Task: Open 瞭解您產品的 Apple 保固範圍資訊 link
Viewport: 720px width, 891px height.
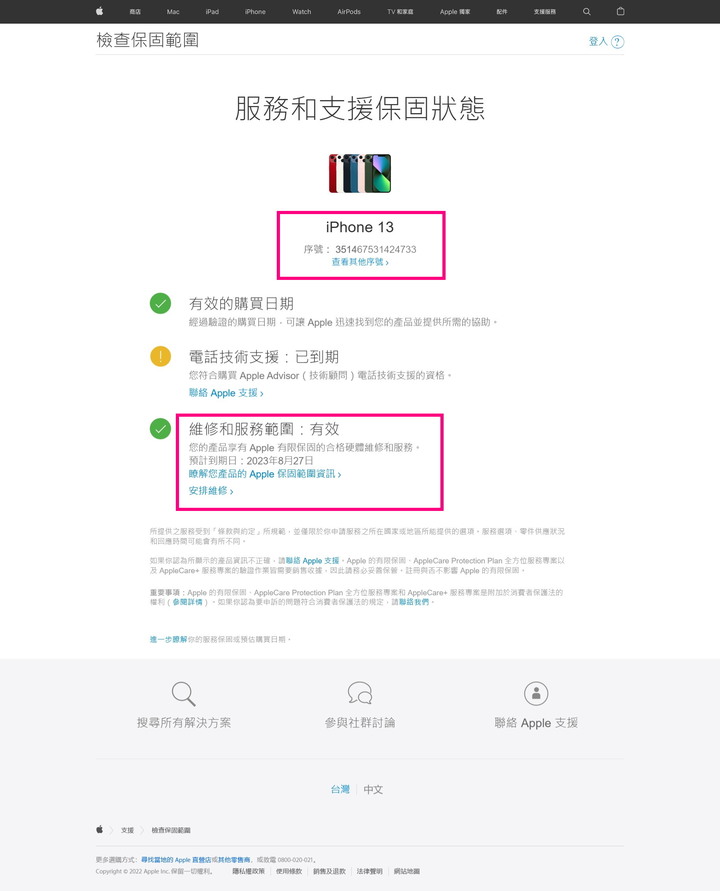Action: (x=265, y=474)
